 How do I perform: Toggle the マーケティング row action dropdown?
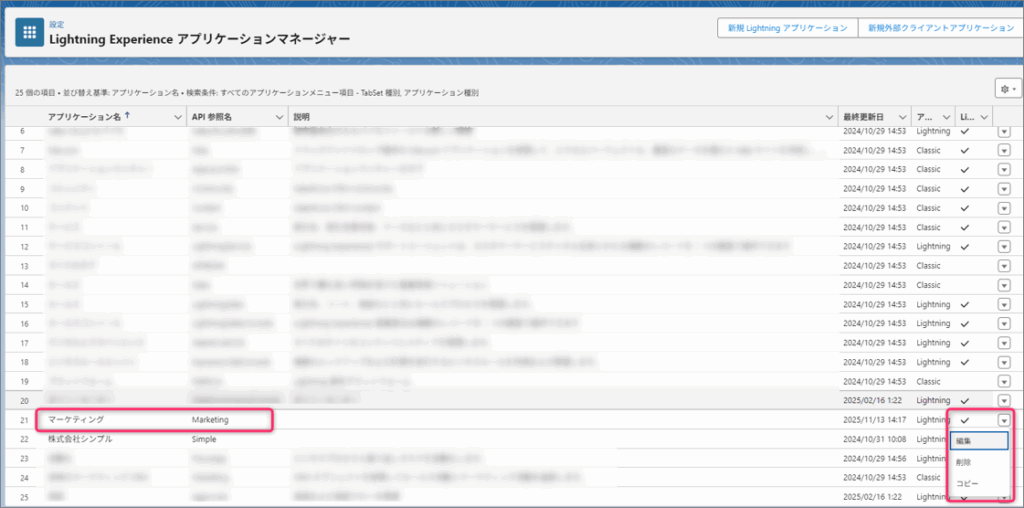(1004, 420)
